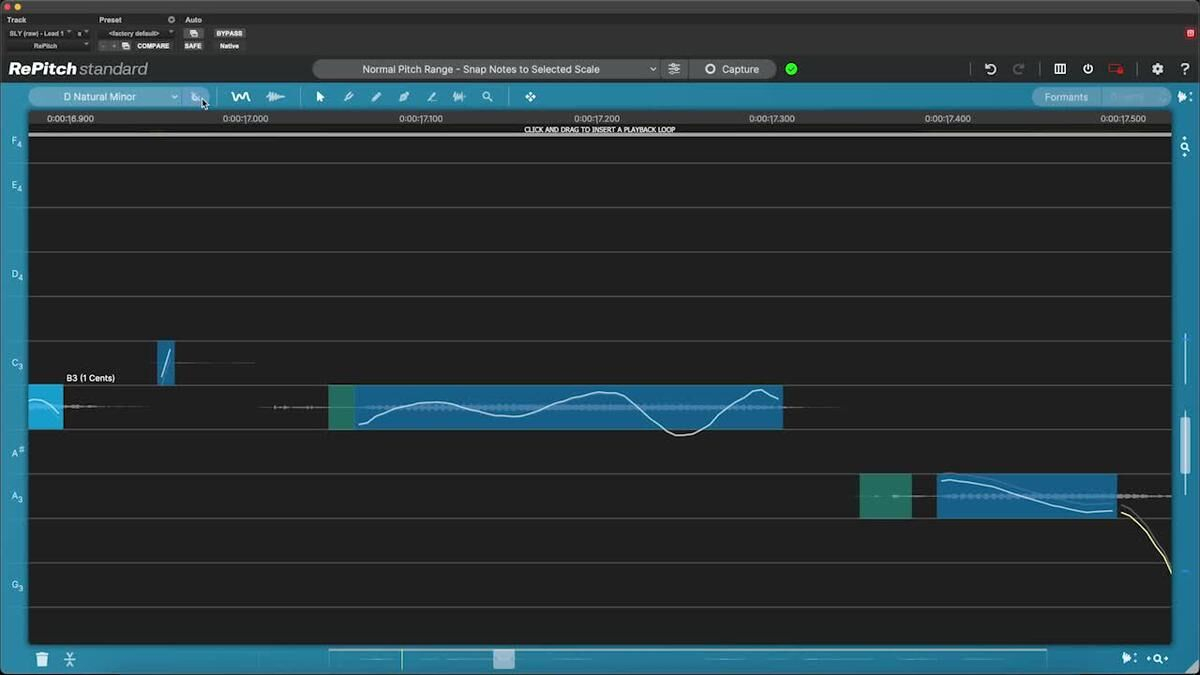Toggle the power button icon
Screen dimensions: 1200x675
(x=1088, y=69)
